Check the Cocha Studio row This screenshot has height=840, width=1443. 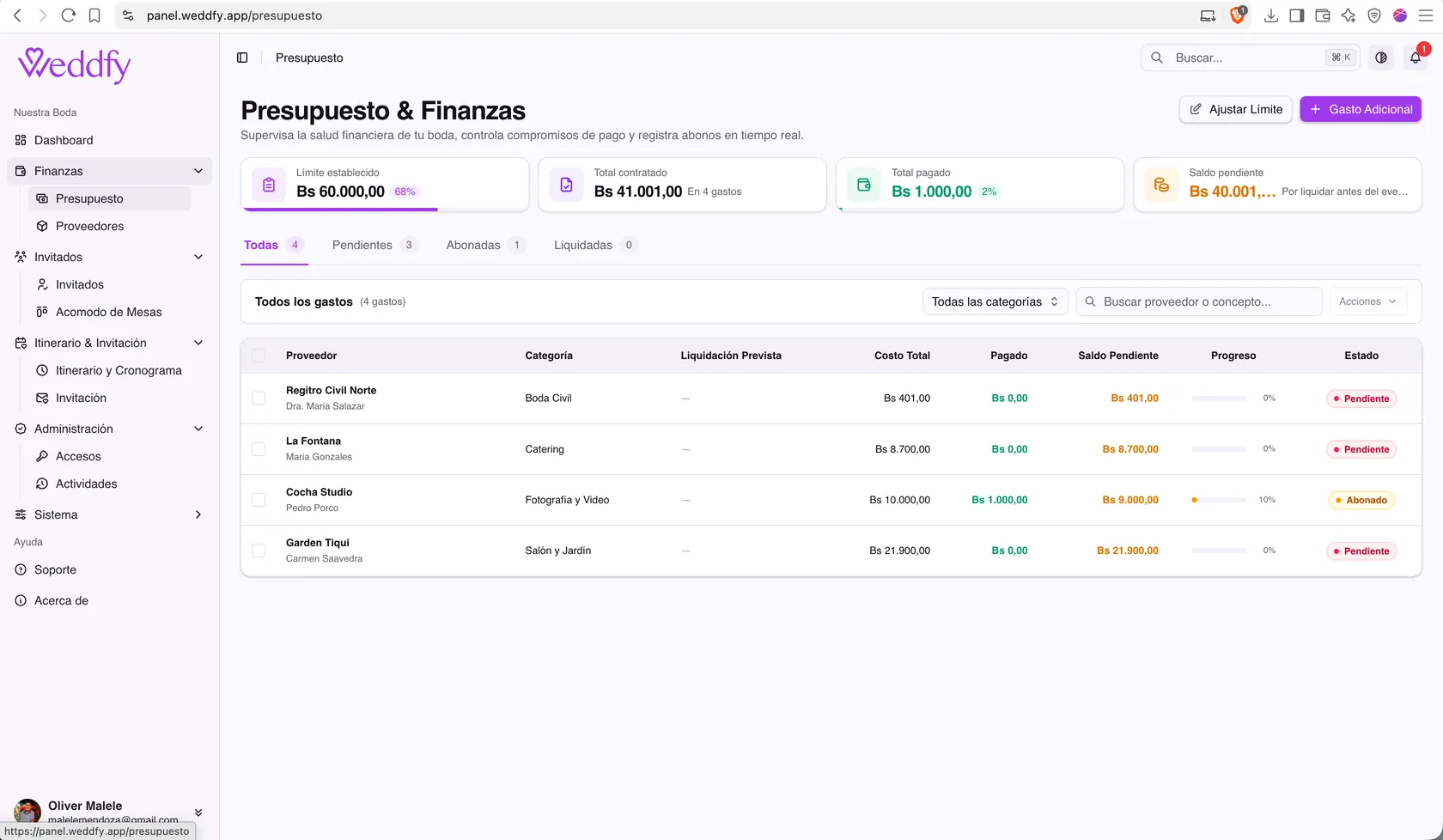(259, 500)
